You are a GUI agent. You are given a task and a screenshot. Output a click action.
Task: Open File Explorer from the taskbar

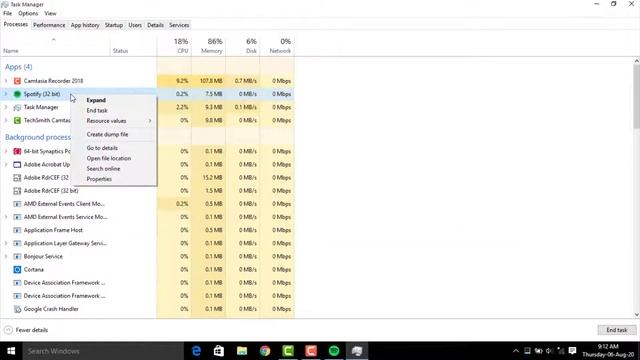242,351
